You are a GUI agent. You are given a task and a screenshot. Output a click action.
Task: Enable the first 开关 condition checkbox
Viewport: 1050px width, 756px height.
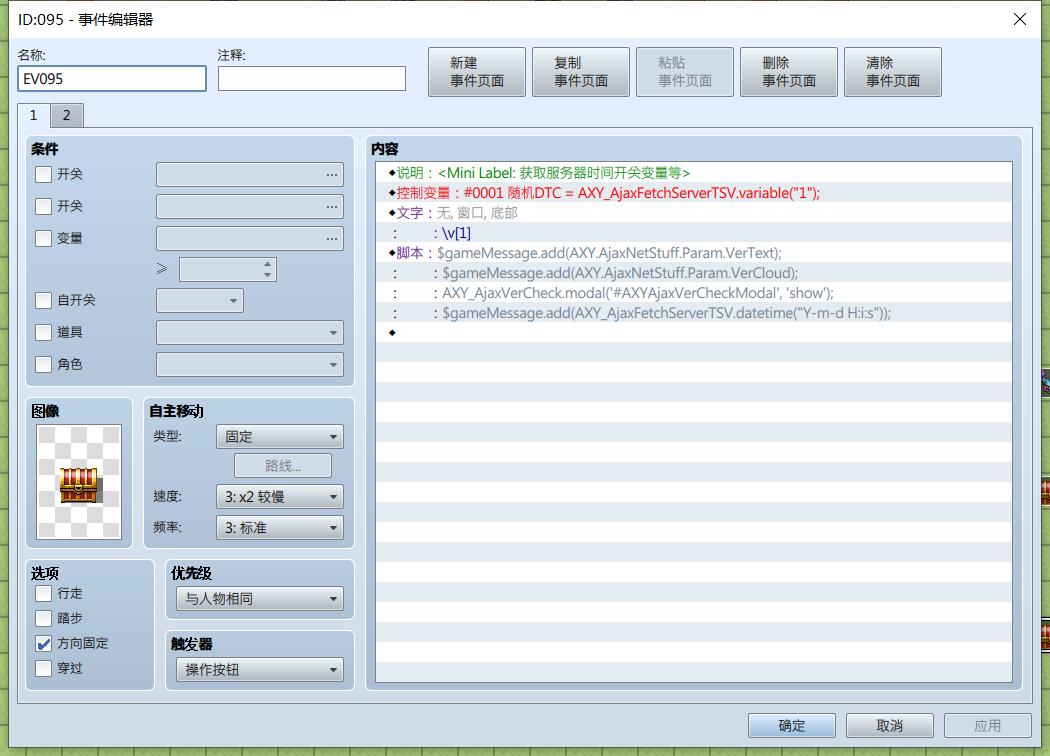(44, 174)
